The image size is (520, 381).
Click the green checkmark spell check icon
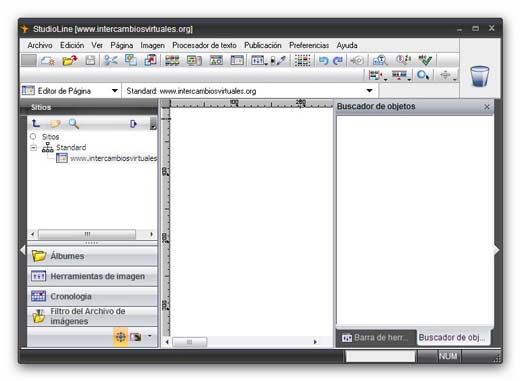[x=425, y=60]
